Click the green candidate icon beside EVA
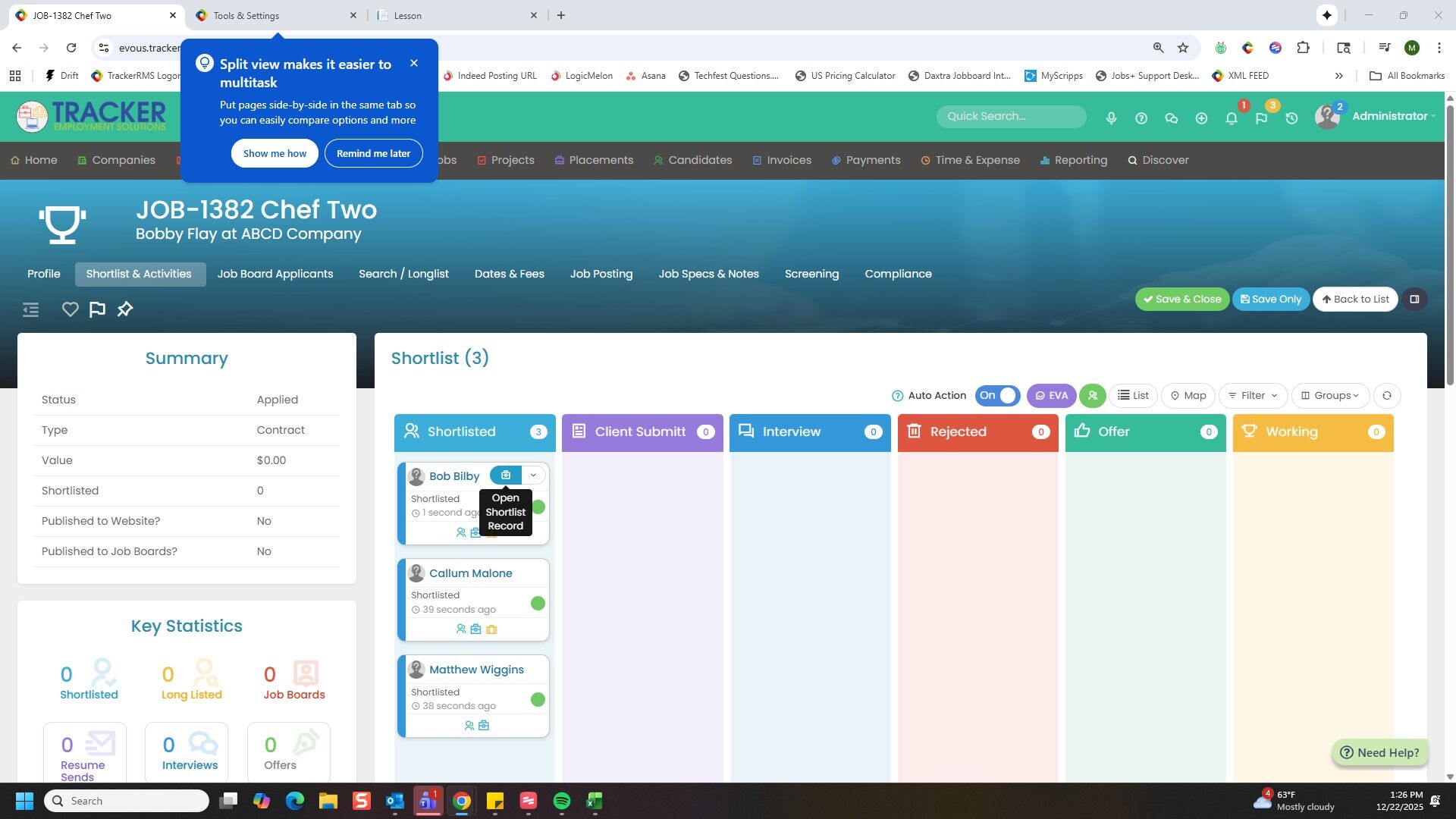Viewport: 1456px width, 819px height. click(x=1092, y=396)
